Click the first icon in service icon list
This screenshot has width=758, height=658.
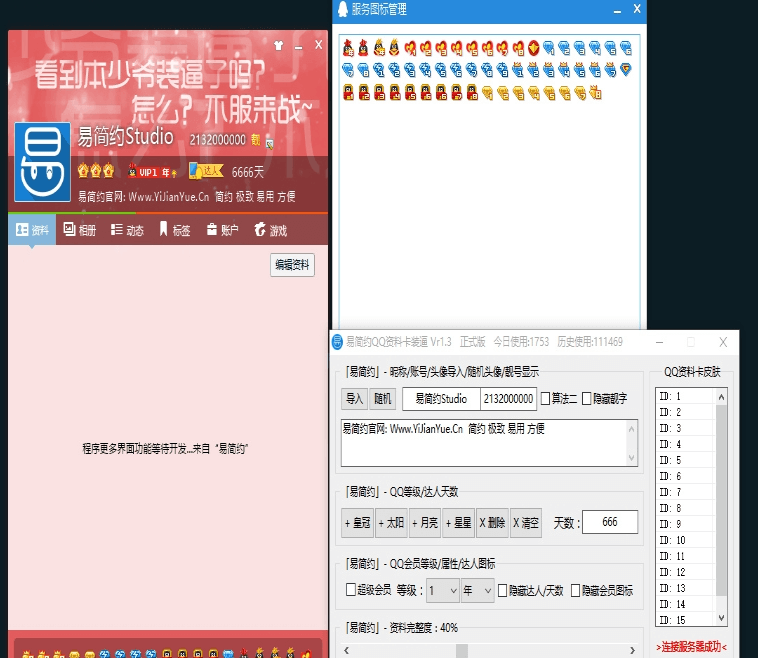click(x=347, y=48)
